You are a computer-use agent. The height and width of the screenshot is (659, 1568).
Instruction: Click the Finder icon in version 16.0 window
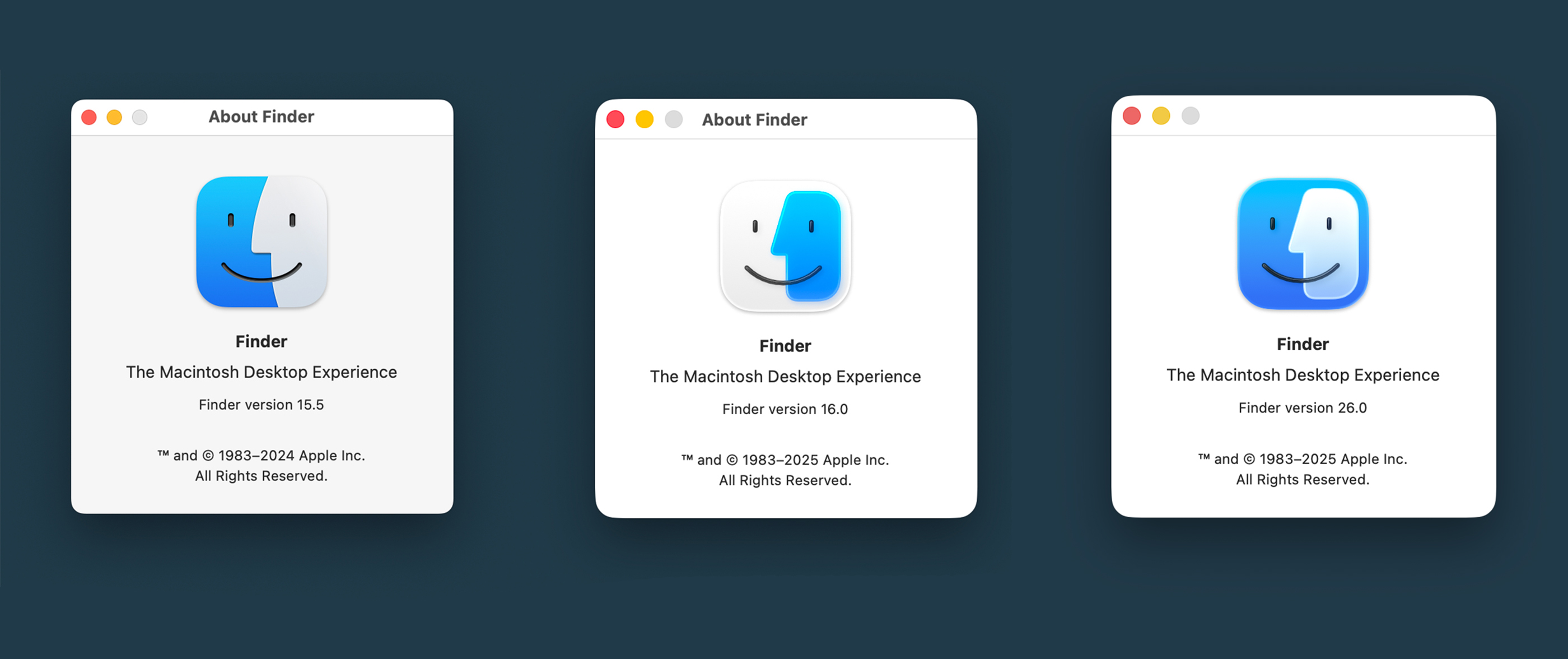[x=785, y=246]
